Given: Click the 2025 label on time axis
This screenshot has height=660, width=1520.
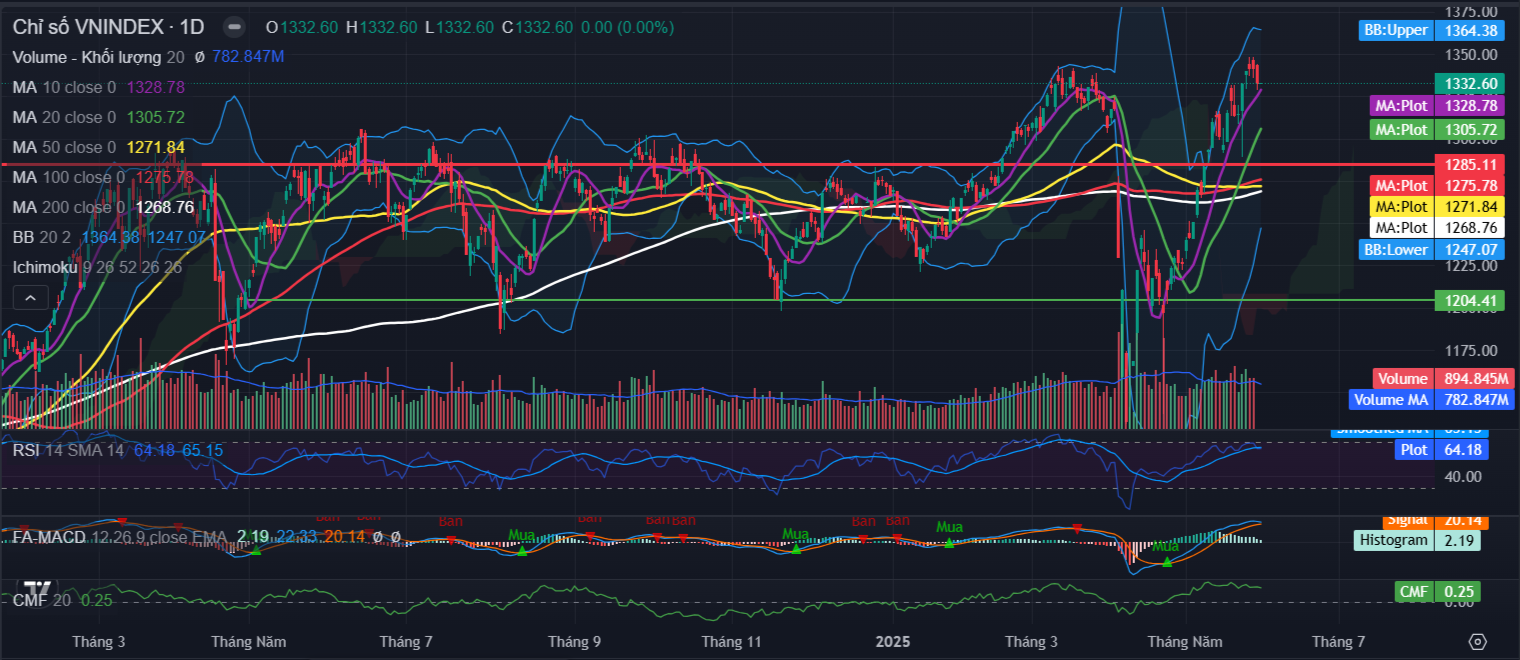Looking at the screenshot, I should coord(892,641).
